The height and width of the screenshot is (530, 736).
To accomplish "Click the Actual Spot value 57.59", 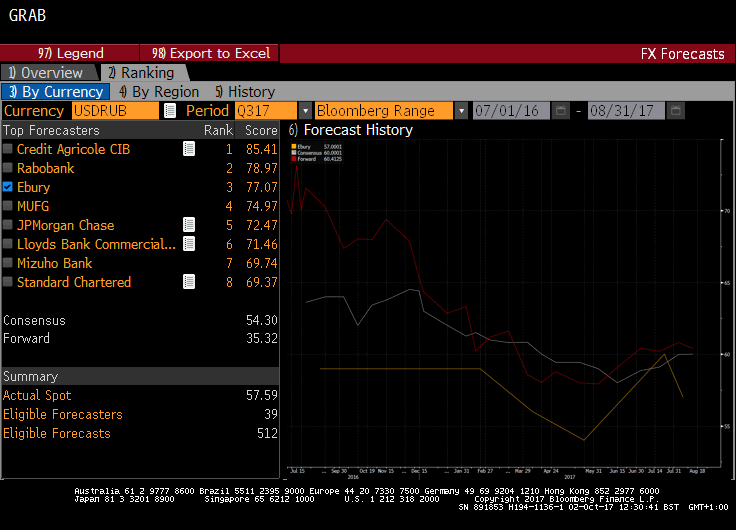I will pyautogui.click(x=261, y=395).
